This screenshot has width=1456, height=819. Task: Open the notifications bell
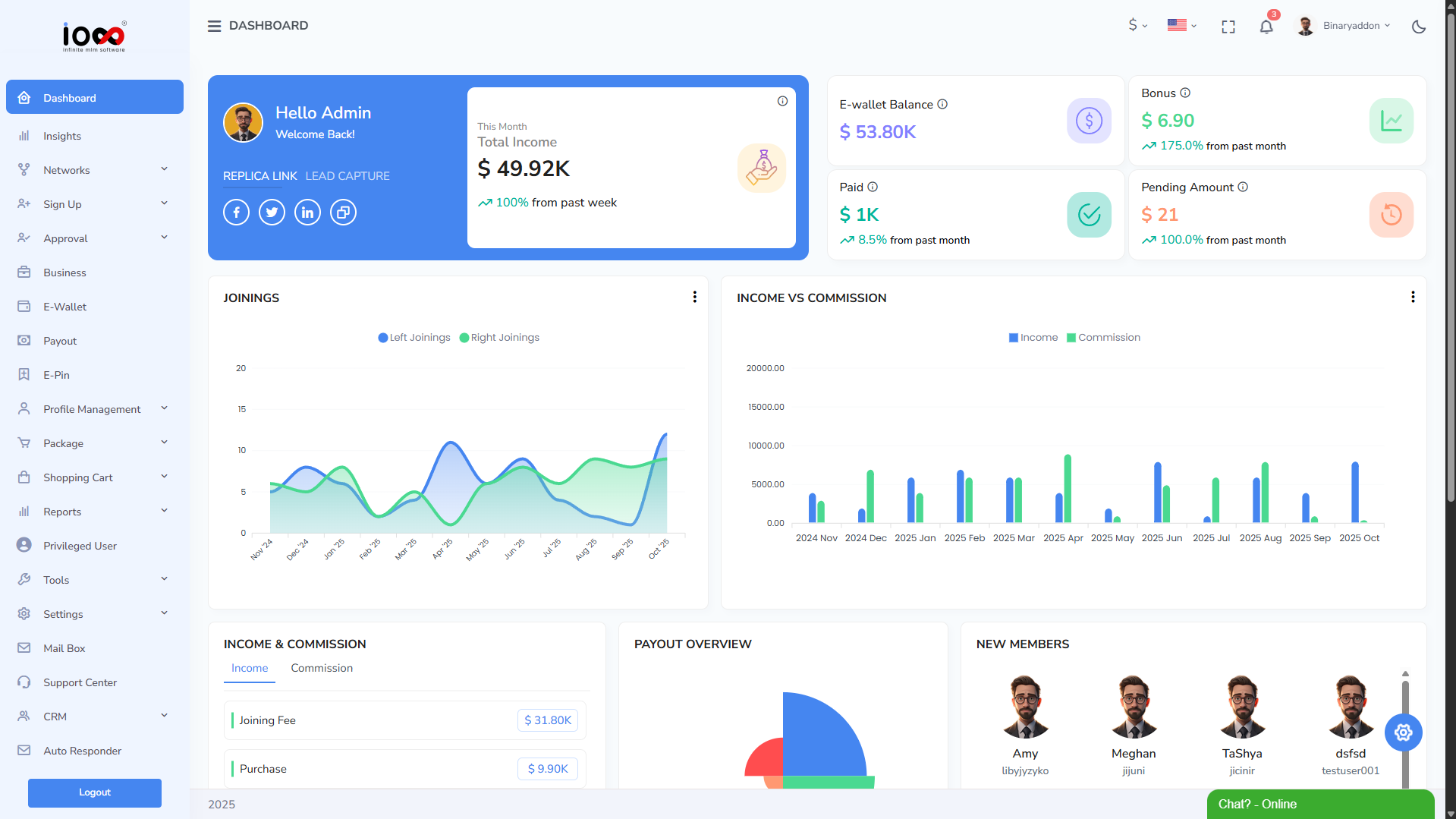tap(1266, 27)
